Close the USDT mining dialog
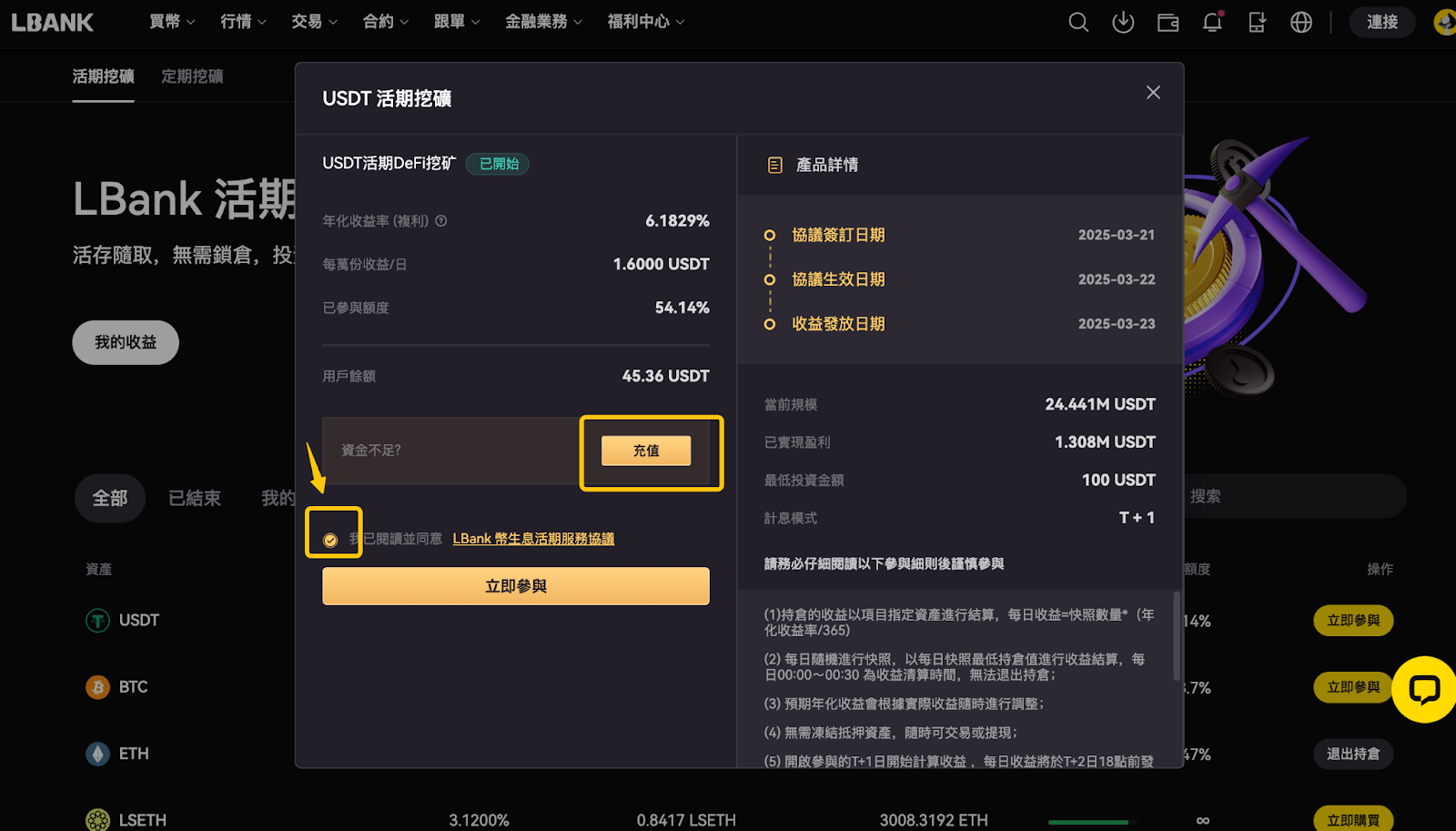Viewport: 1456px width, 831px height. [1153, 93]
